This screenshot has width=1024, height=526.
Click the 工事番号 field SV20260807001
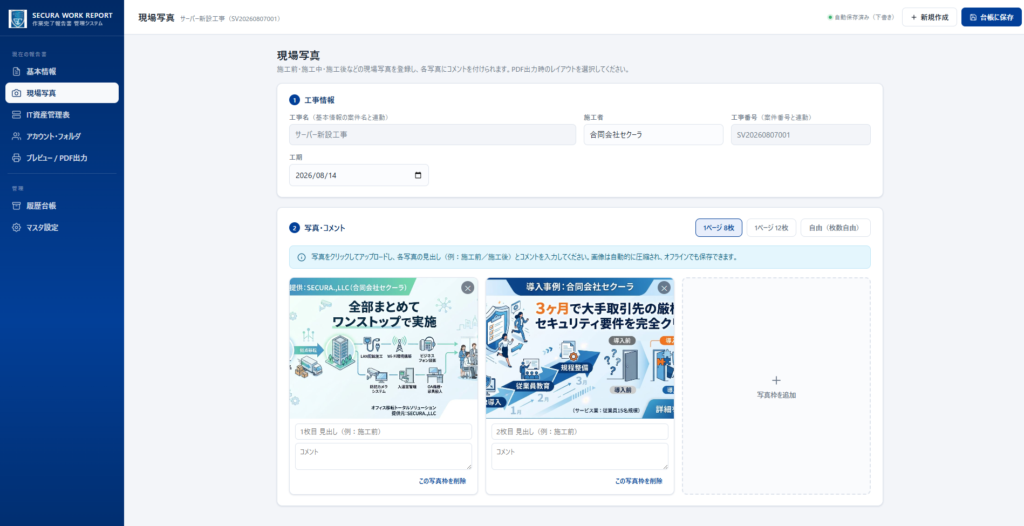(801, 135)
